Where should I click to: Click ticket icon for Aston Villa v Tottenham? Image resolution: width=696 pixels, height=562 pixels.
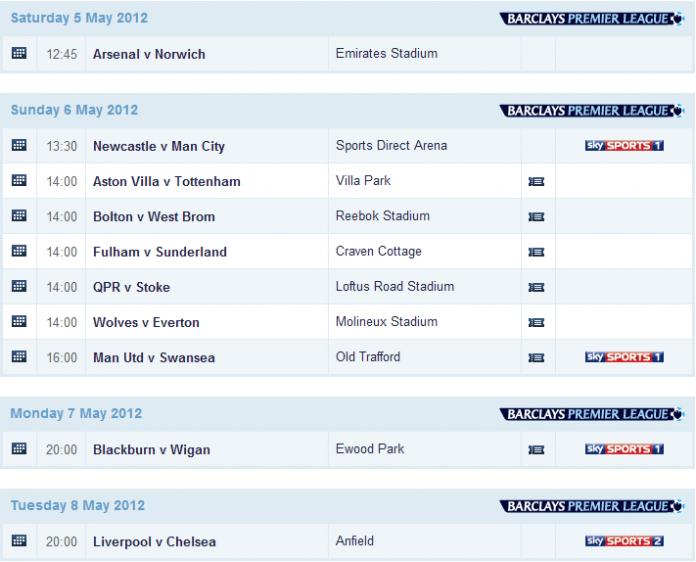click(x=537, y=182)
